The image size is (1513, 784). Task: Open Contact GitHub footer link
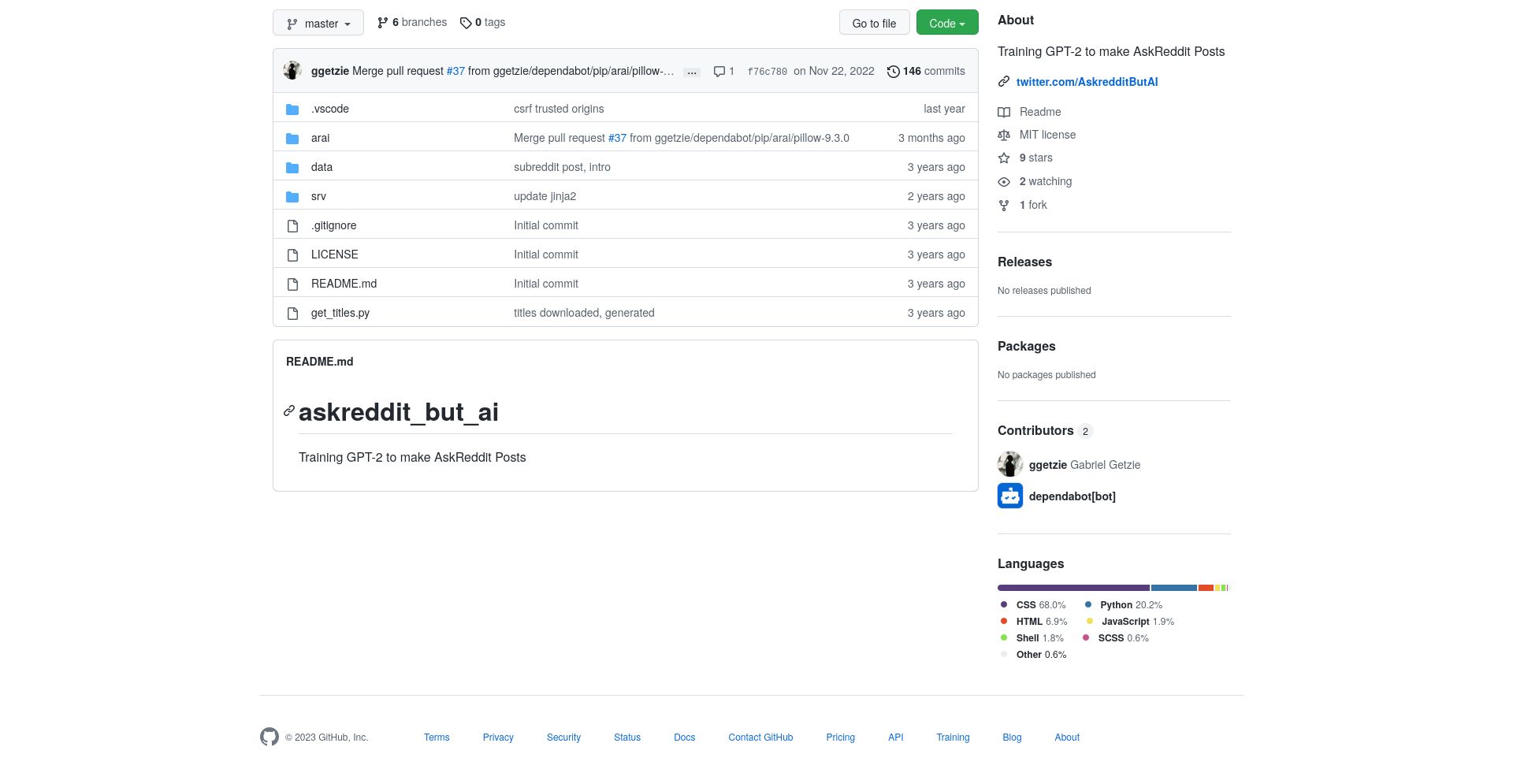pos(760,738)
